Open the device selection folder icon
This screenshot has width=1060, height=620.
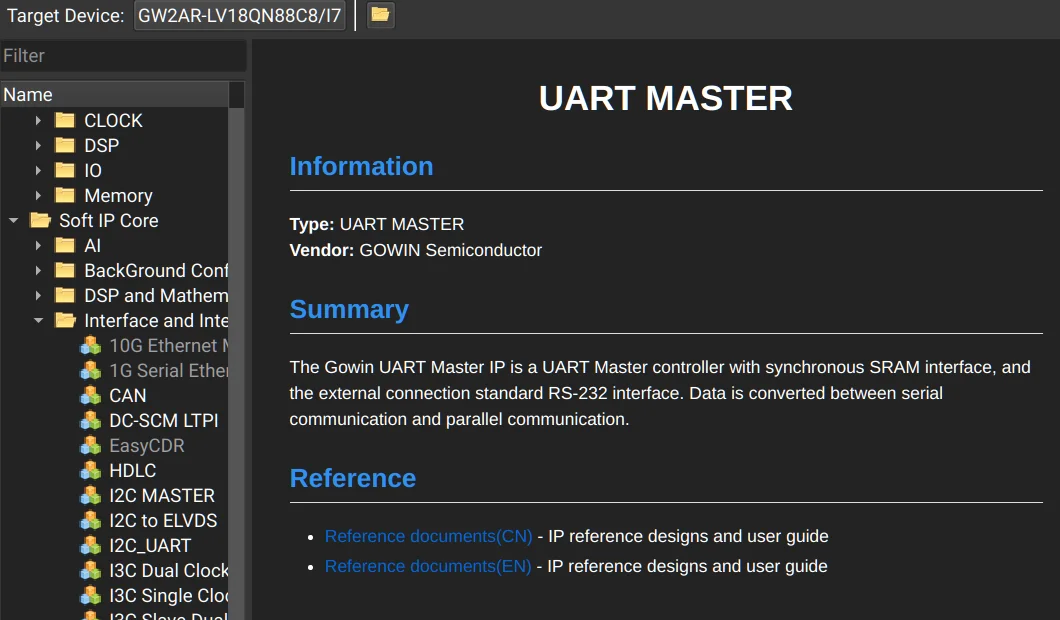click(x=380, y=15)
